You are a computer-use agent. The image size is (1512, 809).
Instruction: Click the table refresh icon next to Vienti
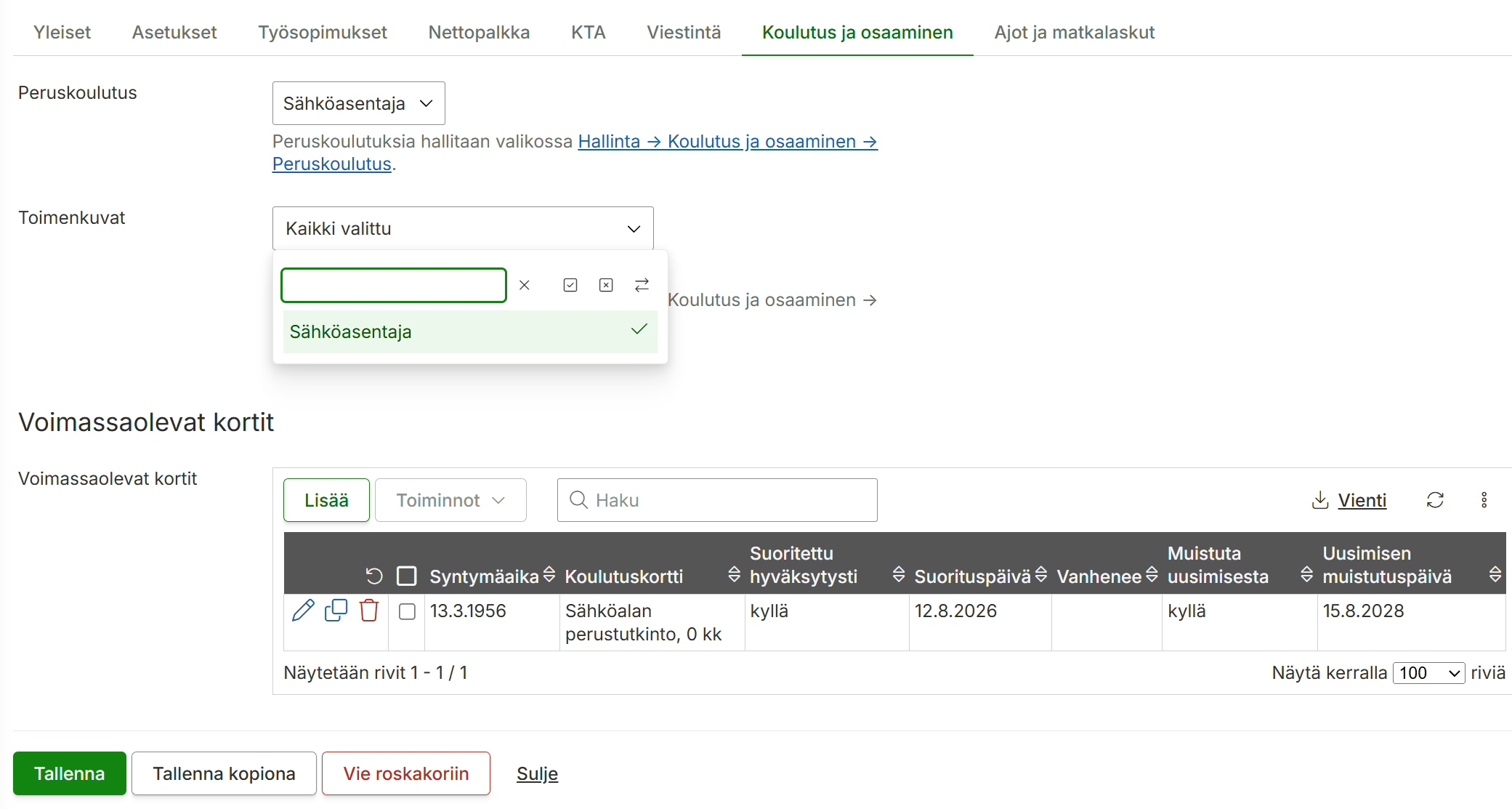point(1435,500)
